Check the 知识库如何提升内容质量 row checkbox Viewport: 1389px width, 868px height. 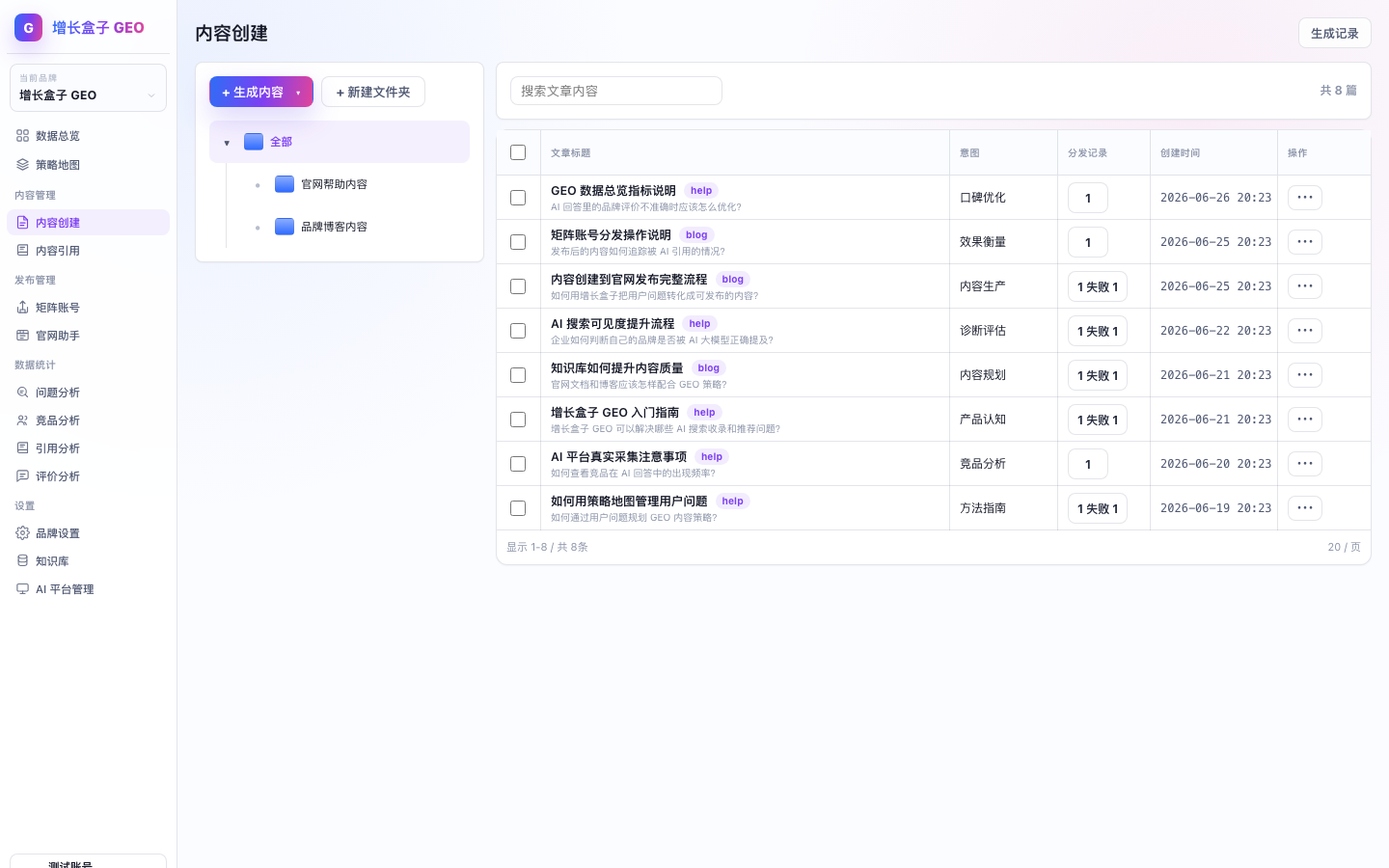[x=518, y=375]
